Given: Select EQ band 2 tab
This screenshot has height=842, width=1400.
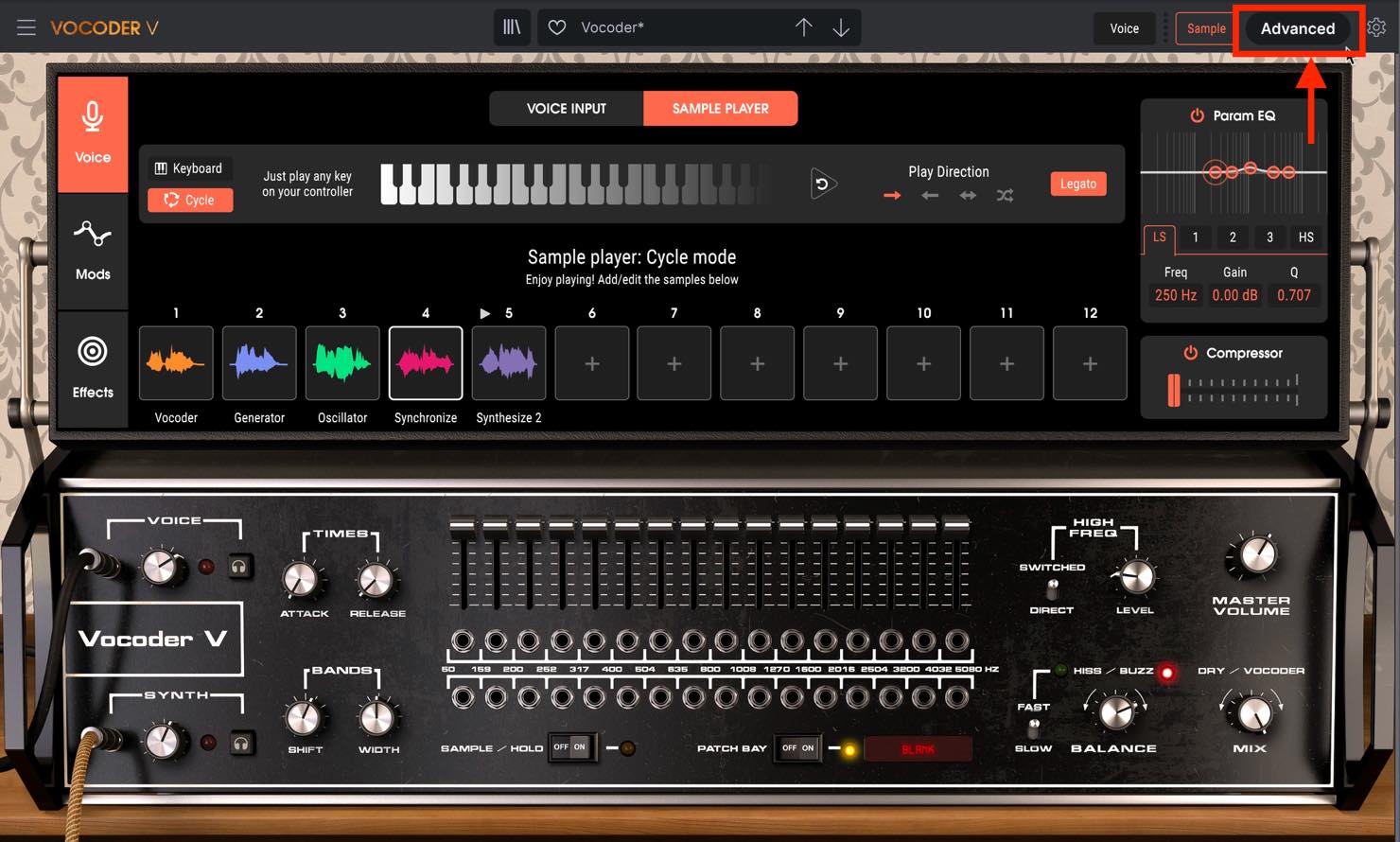Looking at the screenshot, I should click(x=1233, y=237).
